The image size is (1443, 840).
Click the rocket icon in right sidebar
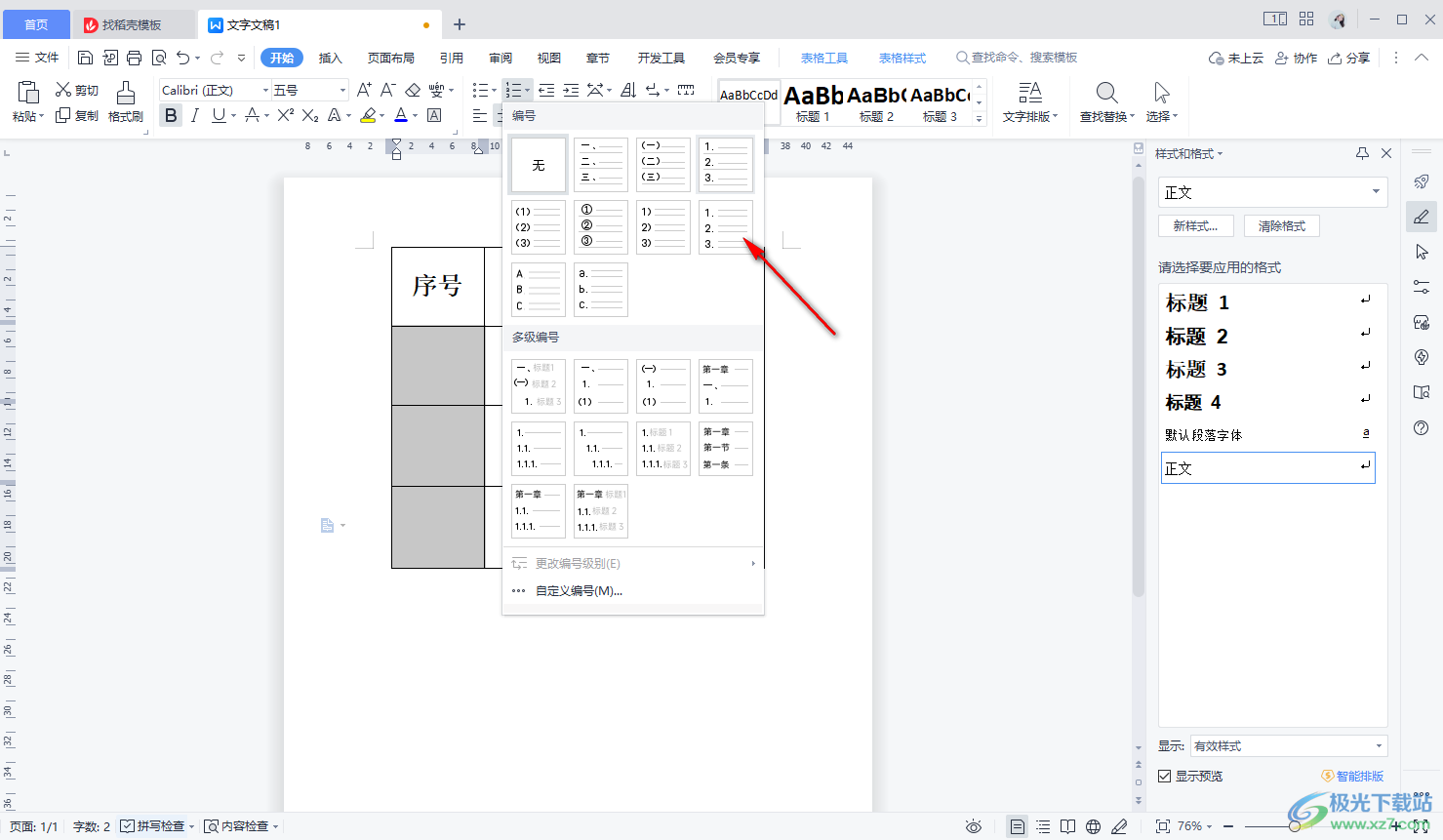[1422, 181]
